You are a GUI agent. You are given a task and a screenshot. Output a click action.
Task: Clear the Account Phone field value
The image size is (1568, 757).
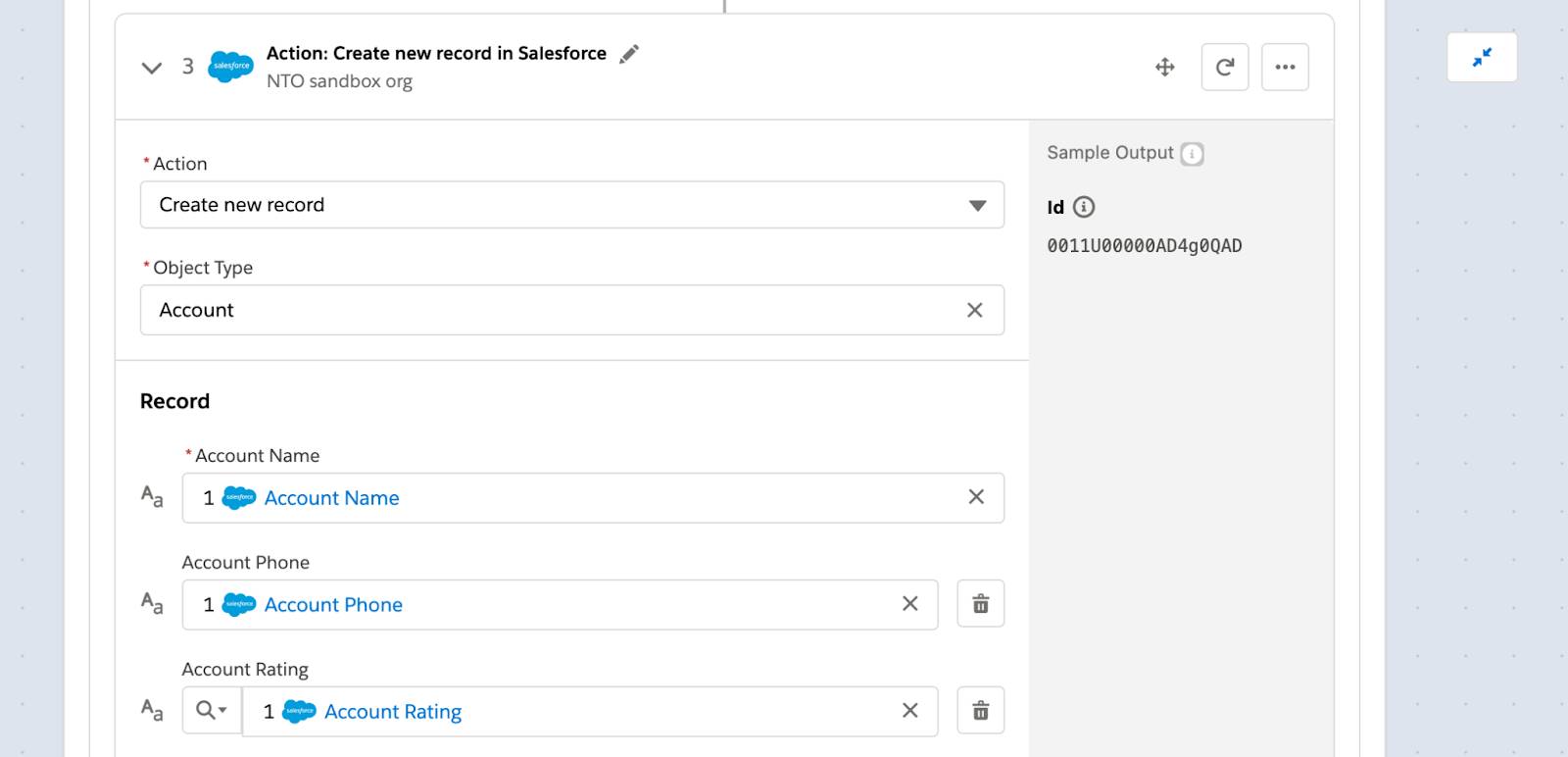(x=909, y=604)
